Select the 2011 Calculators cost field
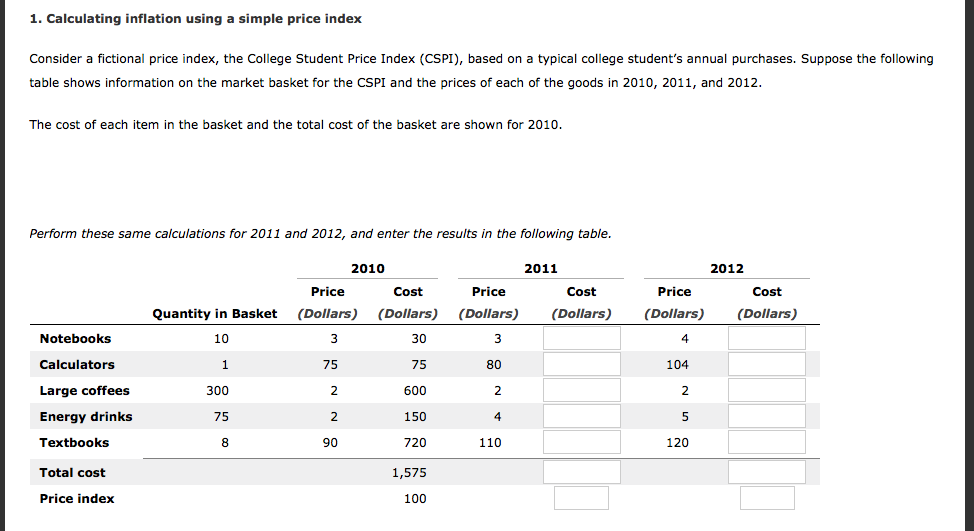Screen dimensions: 974x531 581,365
